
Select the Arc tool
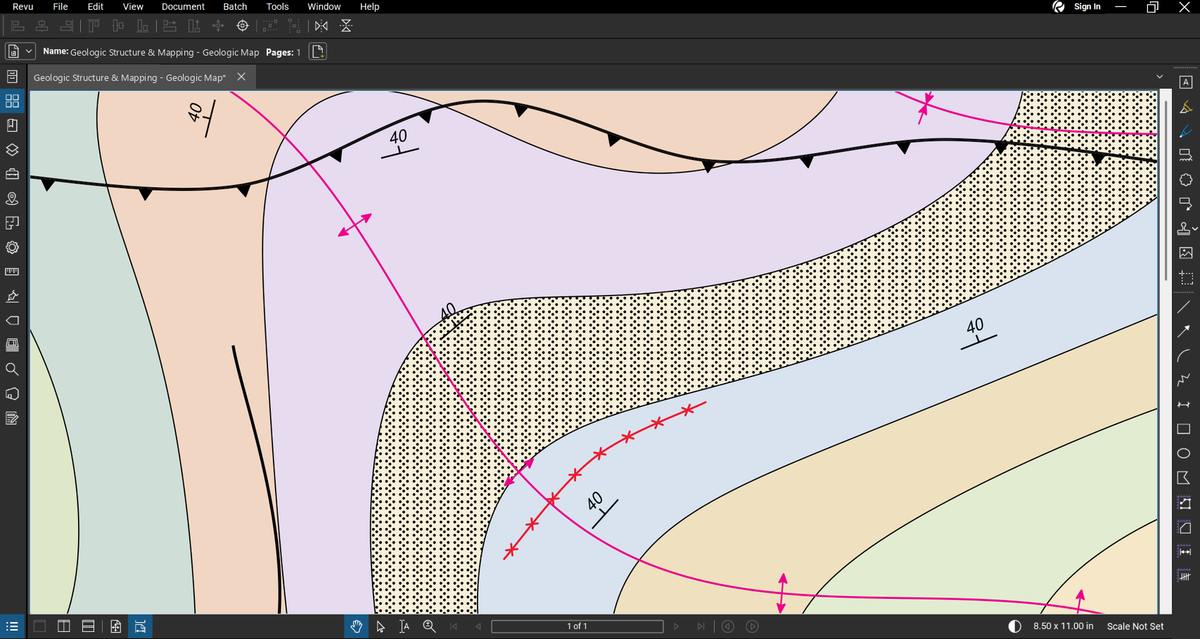(1185, 355)
